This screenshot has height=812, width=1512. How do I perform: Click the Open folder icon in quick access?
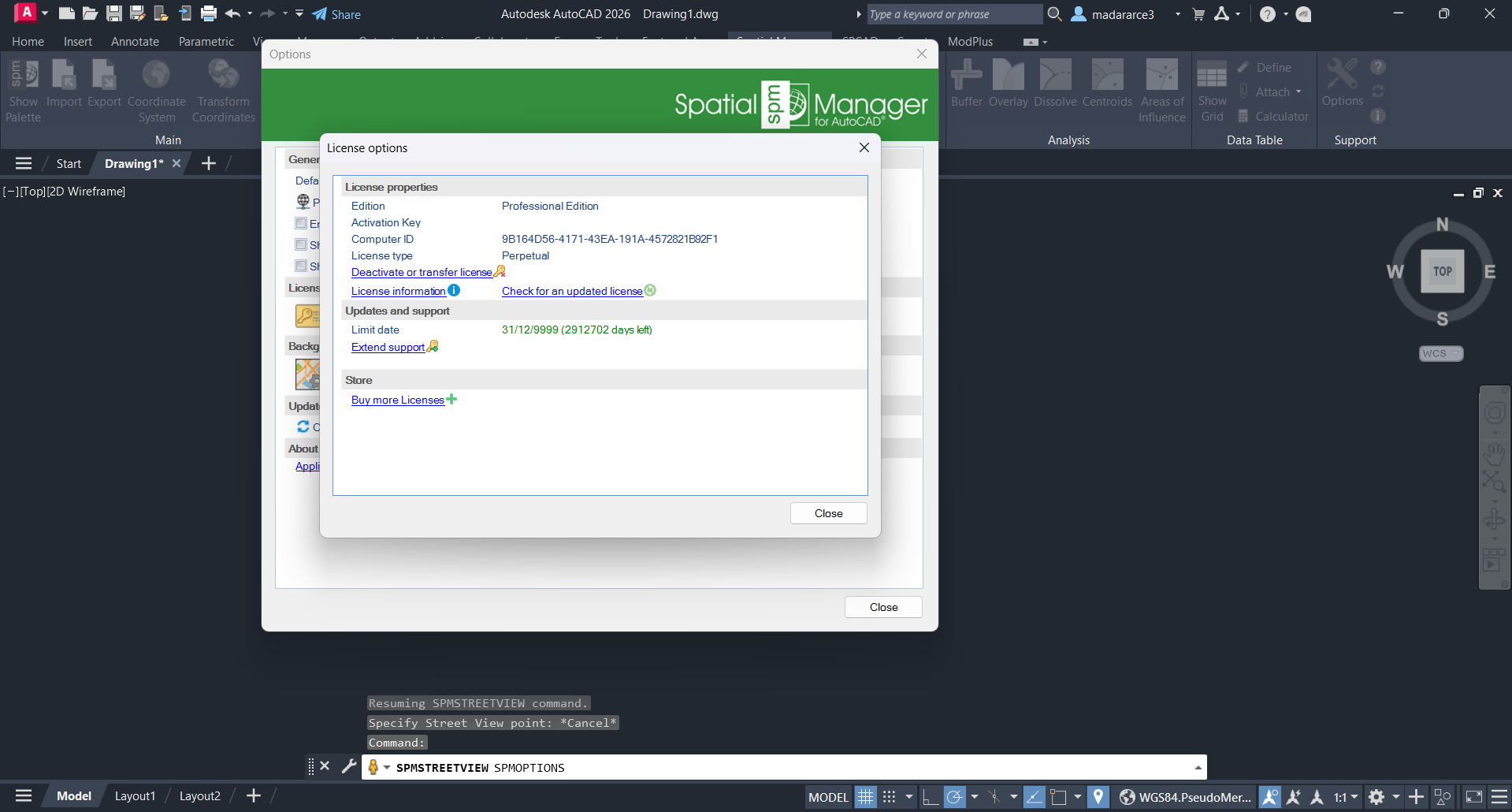90,13
